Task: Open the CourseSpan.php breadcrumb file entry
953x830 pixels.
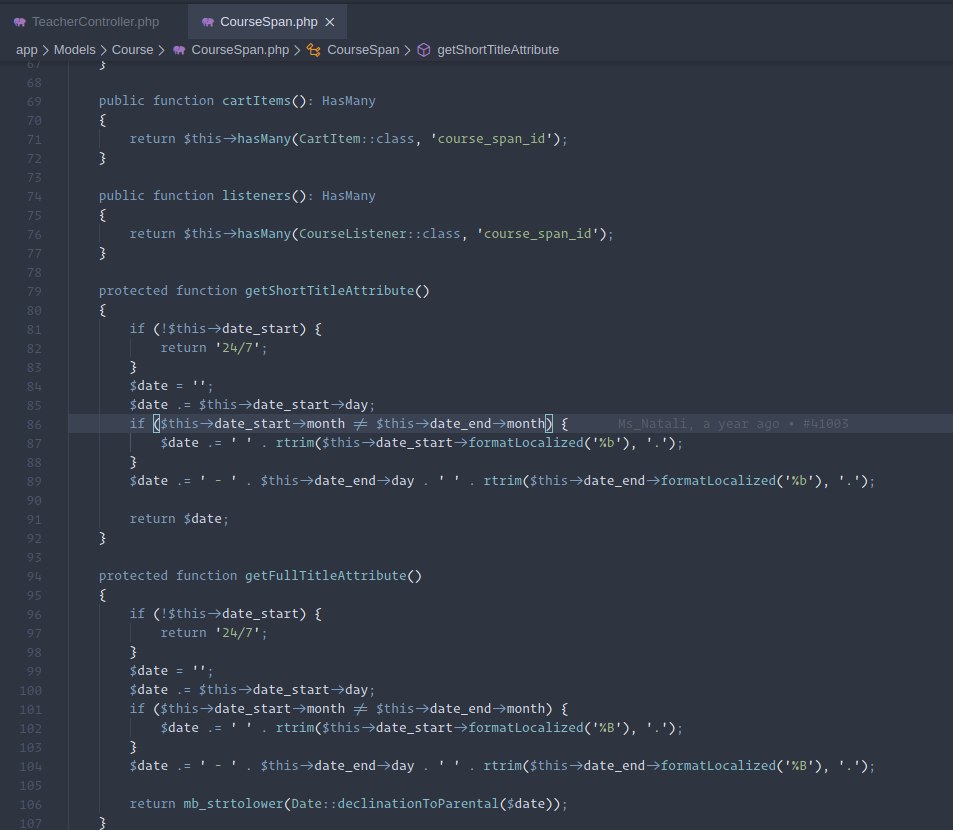Action: 240,50
